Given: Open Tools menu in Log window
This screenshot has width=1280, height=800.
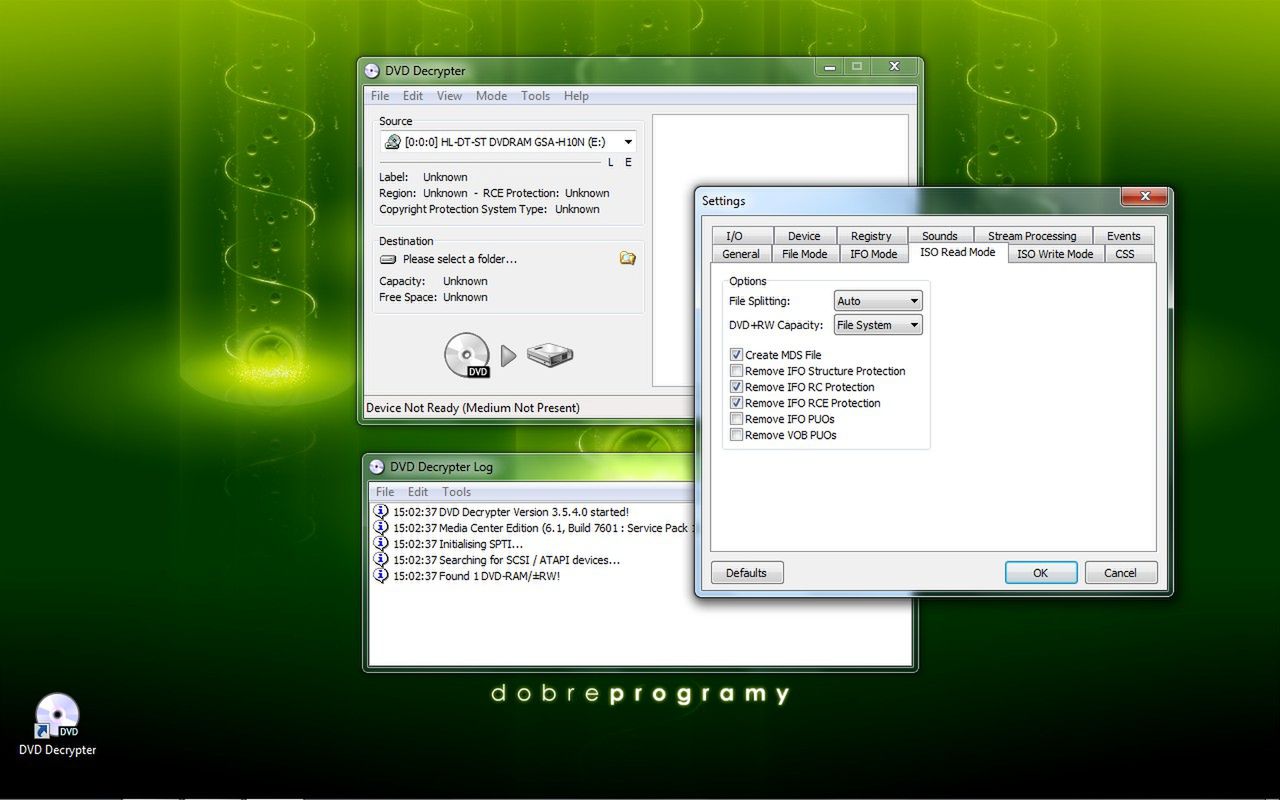Looking at the screenshot, I should (456, 492).
